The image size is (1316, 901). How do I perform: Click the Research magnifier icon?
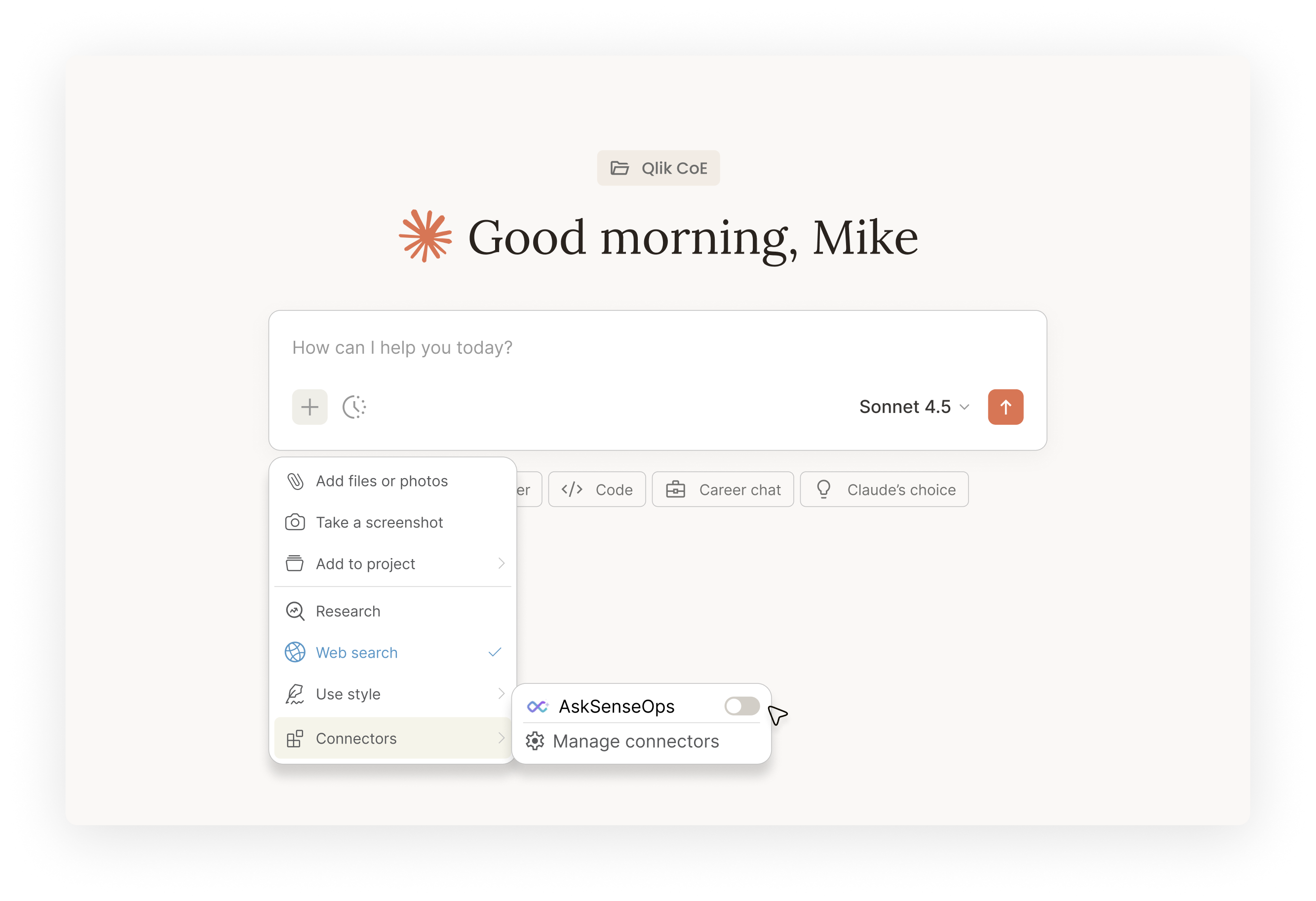tap(295, 611)
